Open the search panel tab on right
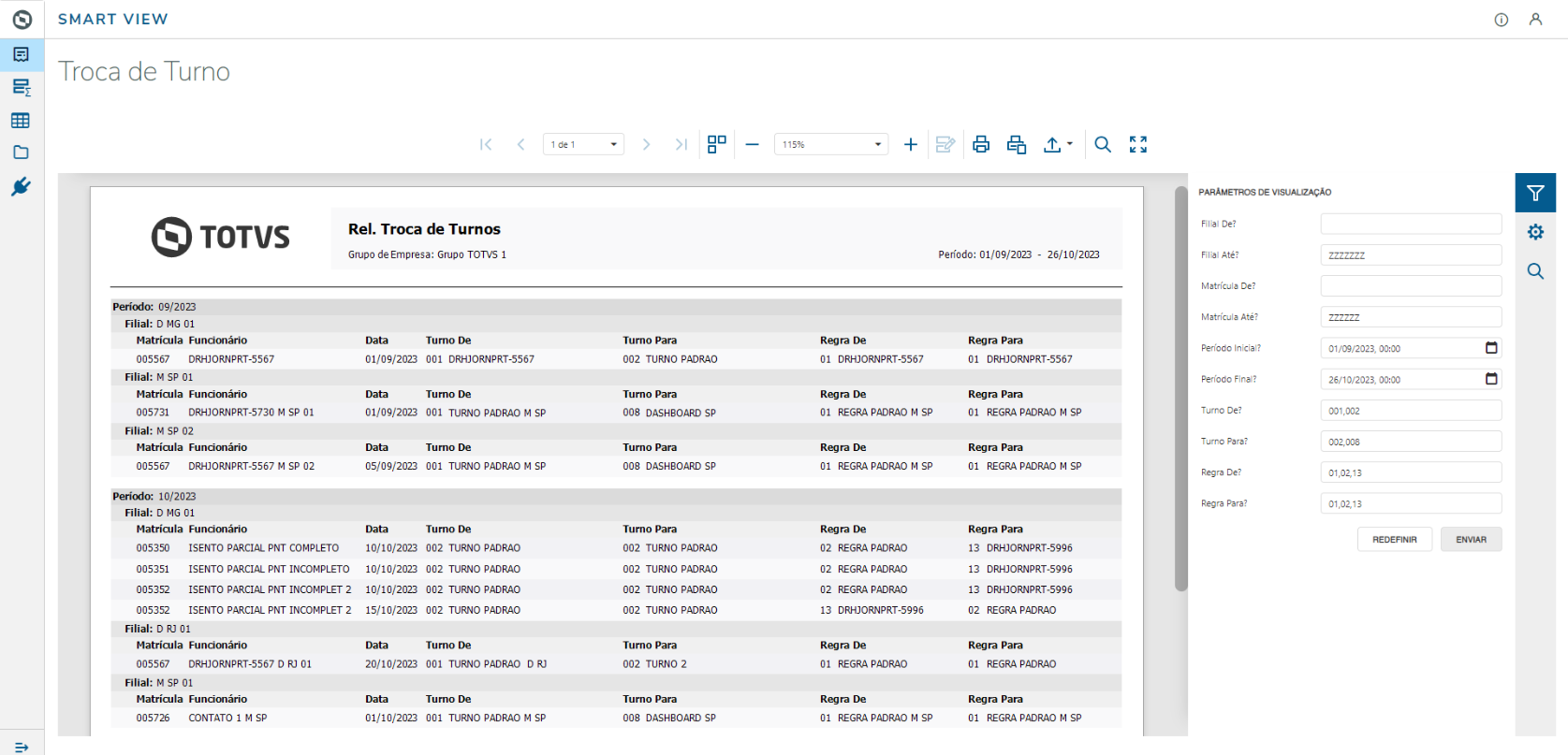Screen dimensions: 1568x755 1535,271
